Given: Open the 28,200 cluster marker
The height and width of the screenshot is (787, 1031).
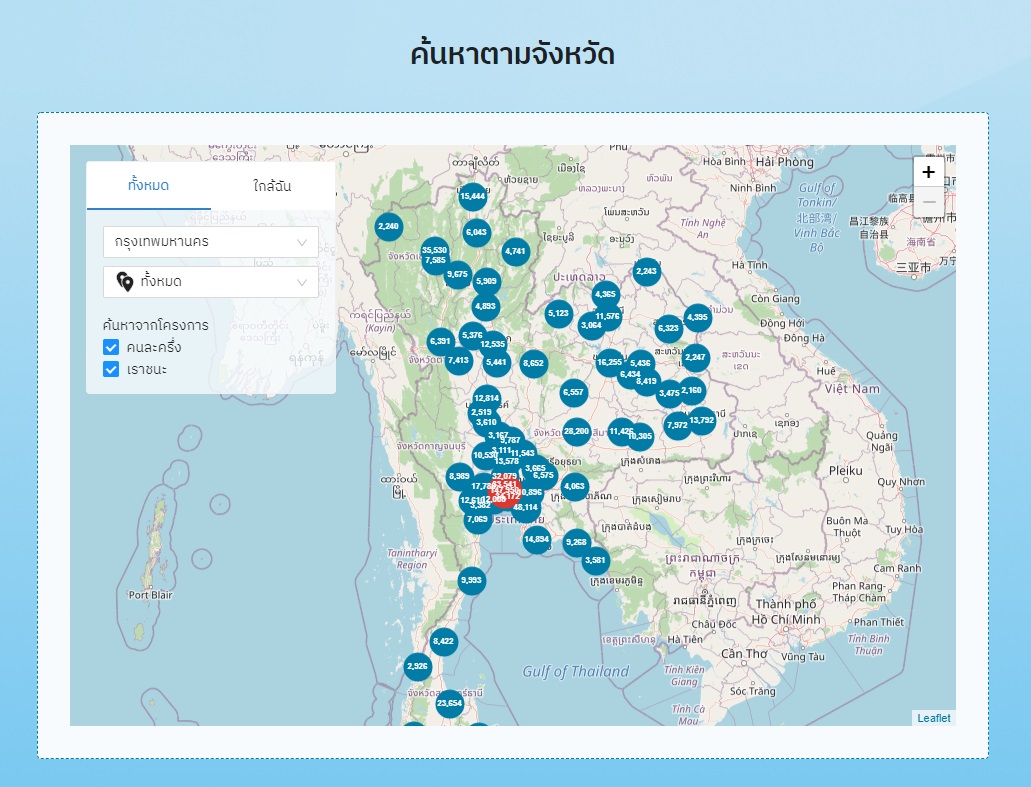Looking at the screenshot, I should click(576, 432).
